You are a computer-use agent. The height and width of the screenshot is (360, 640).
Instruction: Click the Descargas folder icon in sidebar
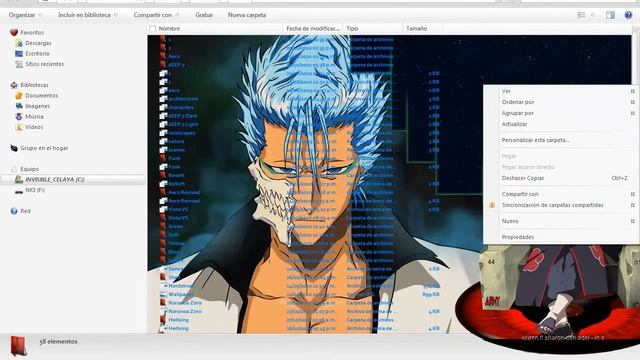click(x=19, y=43)
